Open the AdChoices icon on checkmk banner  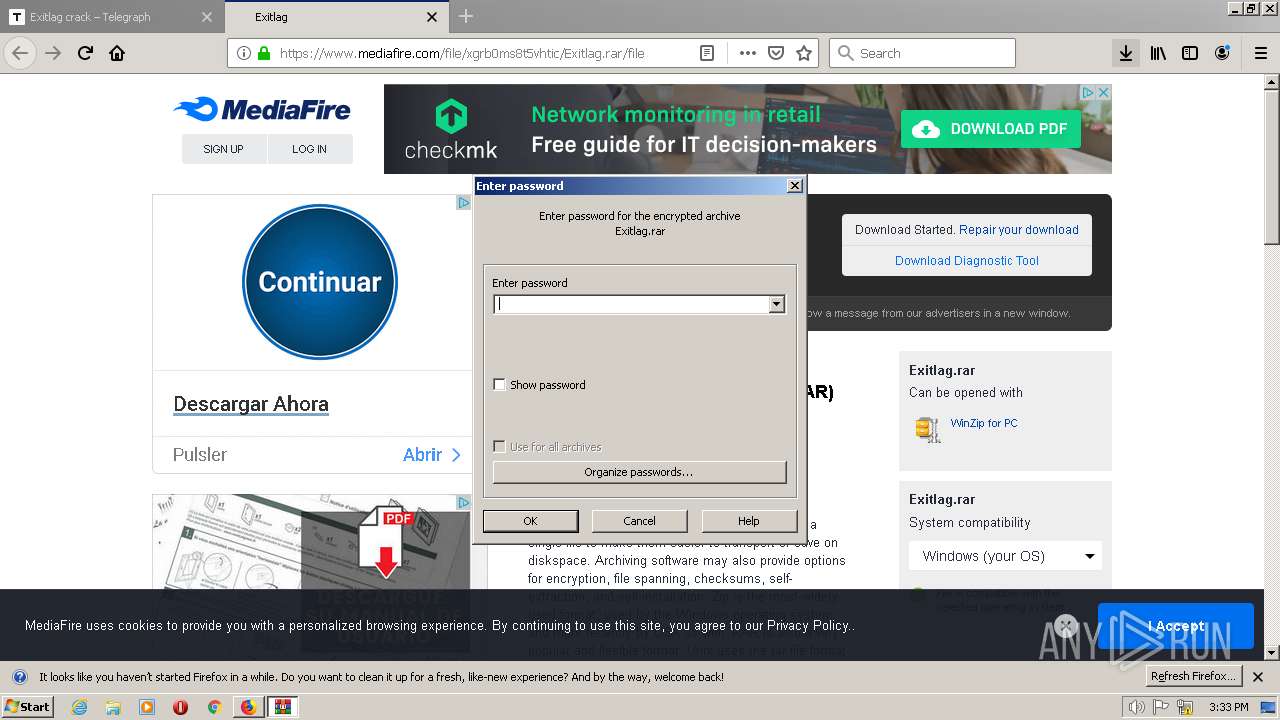pyautogui.click(x=1088, y=92)
